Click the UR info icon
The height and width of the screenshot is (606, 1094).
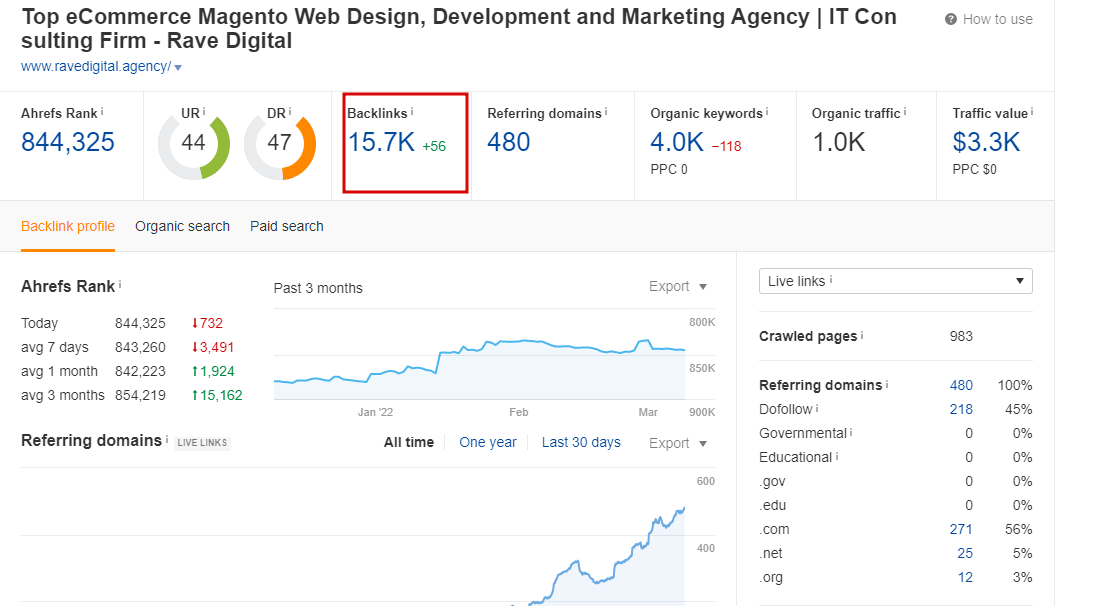[205, 110]
